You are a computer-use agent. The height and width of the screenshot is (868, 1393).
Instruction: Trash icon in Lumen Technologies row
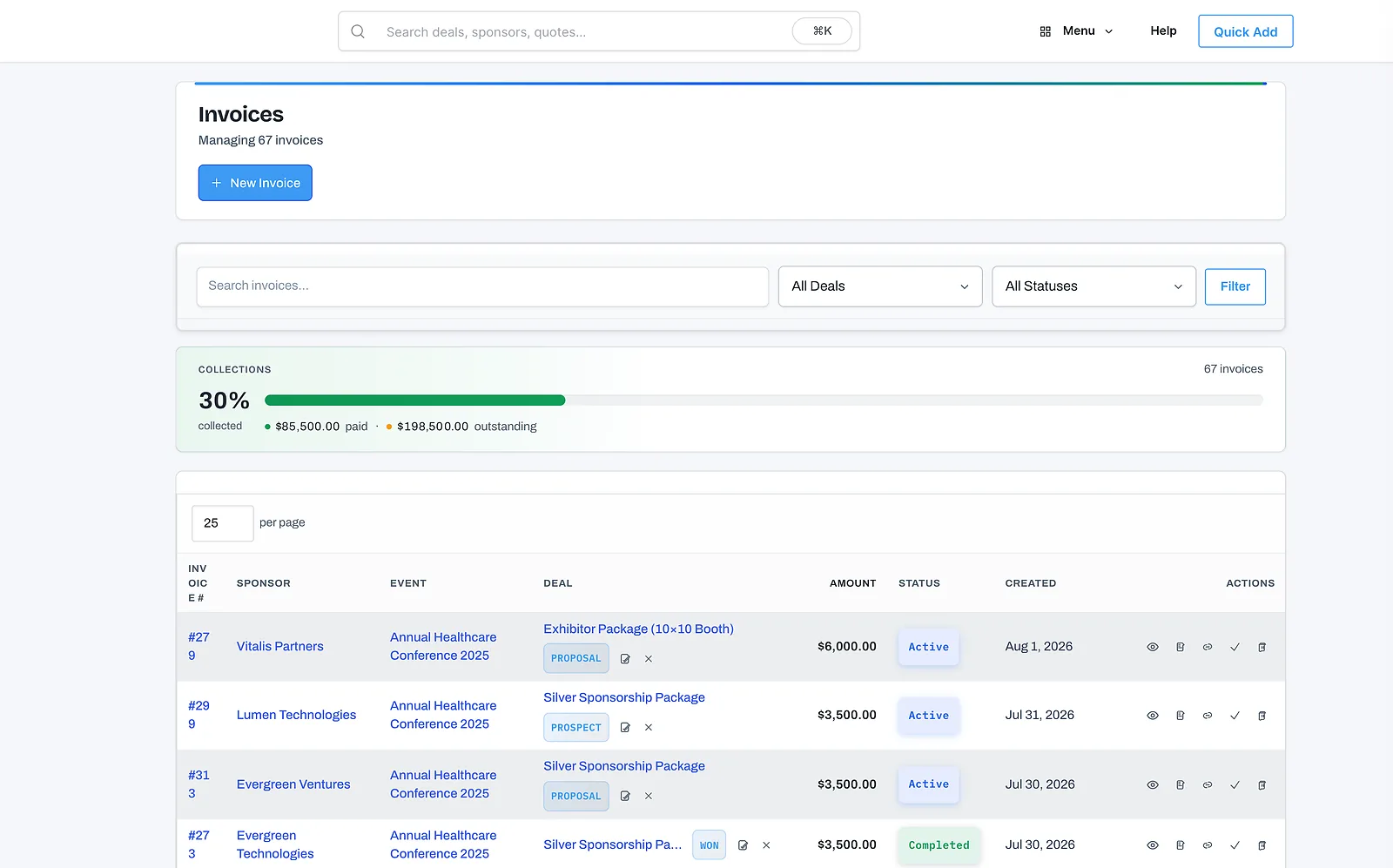tap(1262, 716)
